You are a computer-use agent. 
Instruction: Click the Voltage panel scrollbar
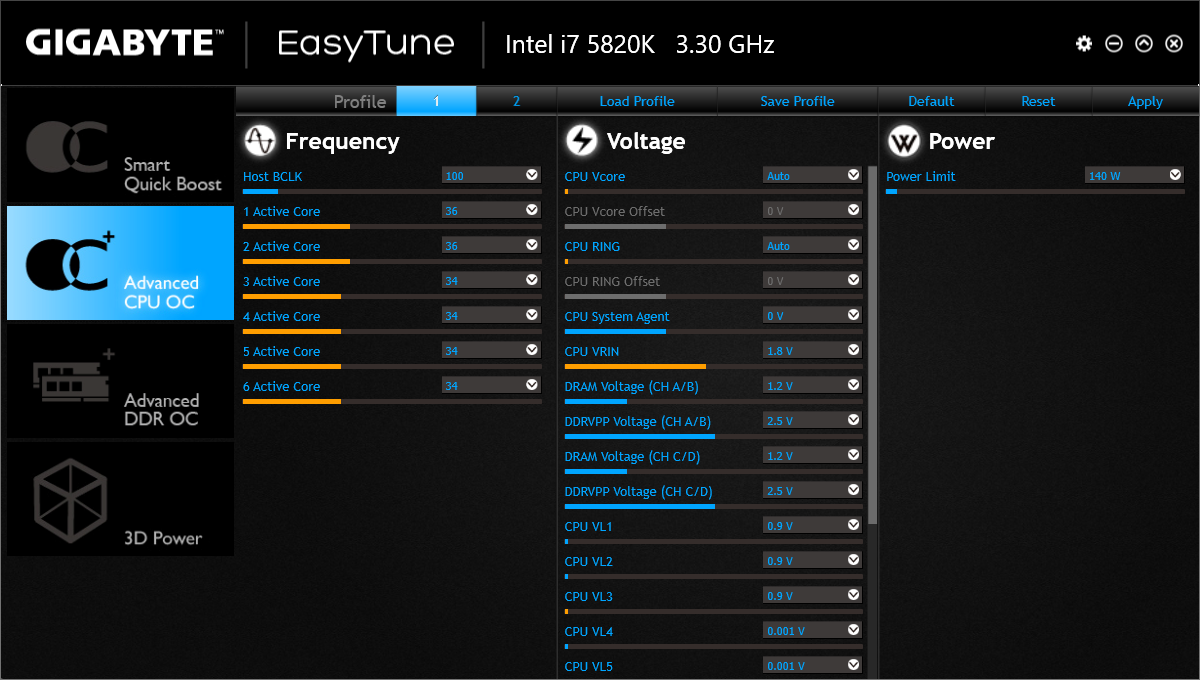coord(872,345)
